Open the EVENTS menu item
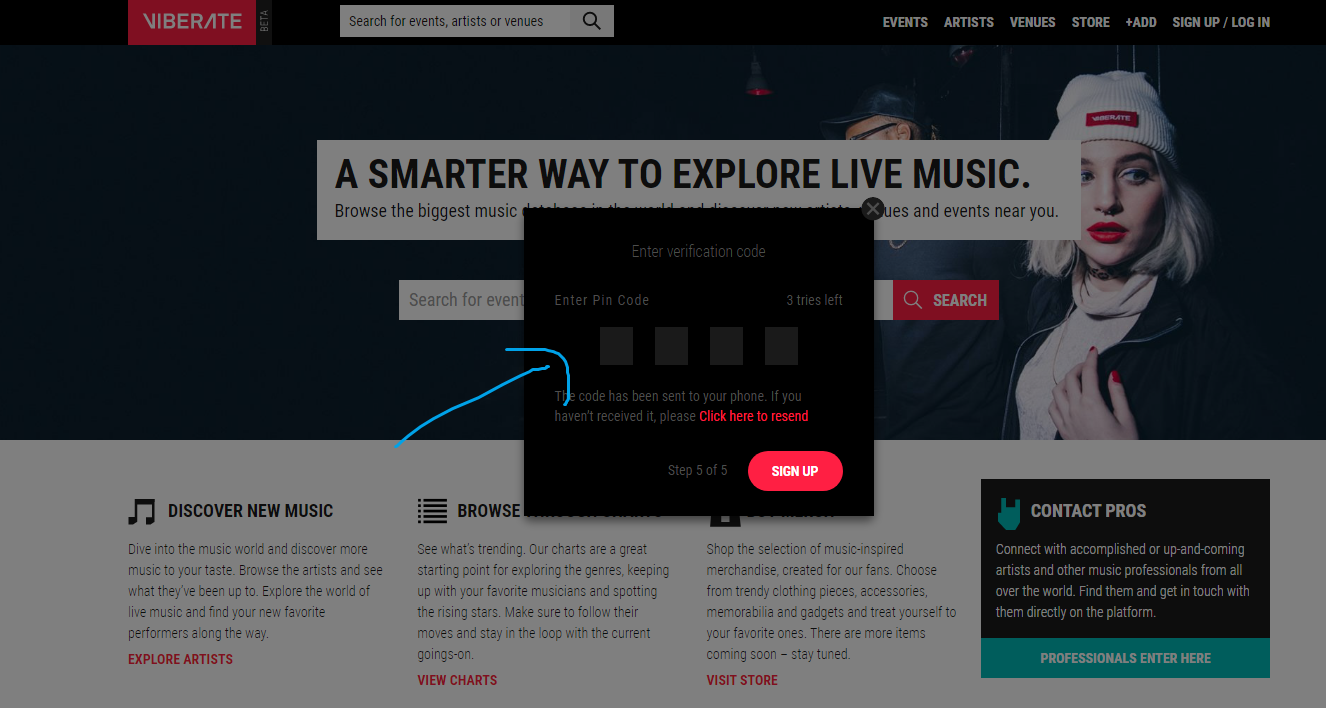This screenshot has height=708, width=1326. (905, 22)
